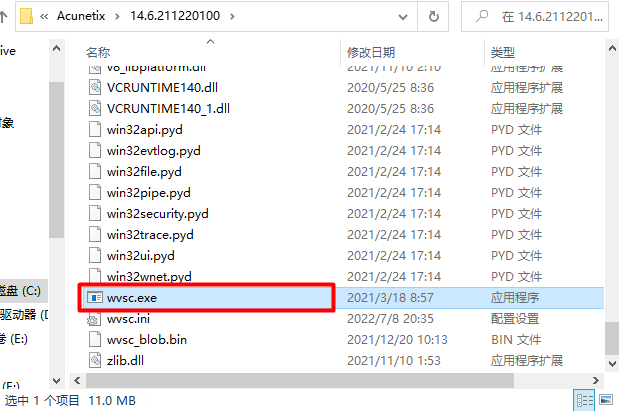The height and width of the screenshot is (411, 619).
Task: Select the wvsc.exe application icon
Action: coord(95,298)
